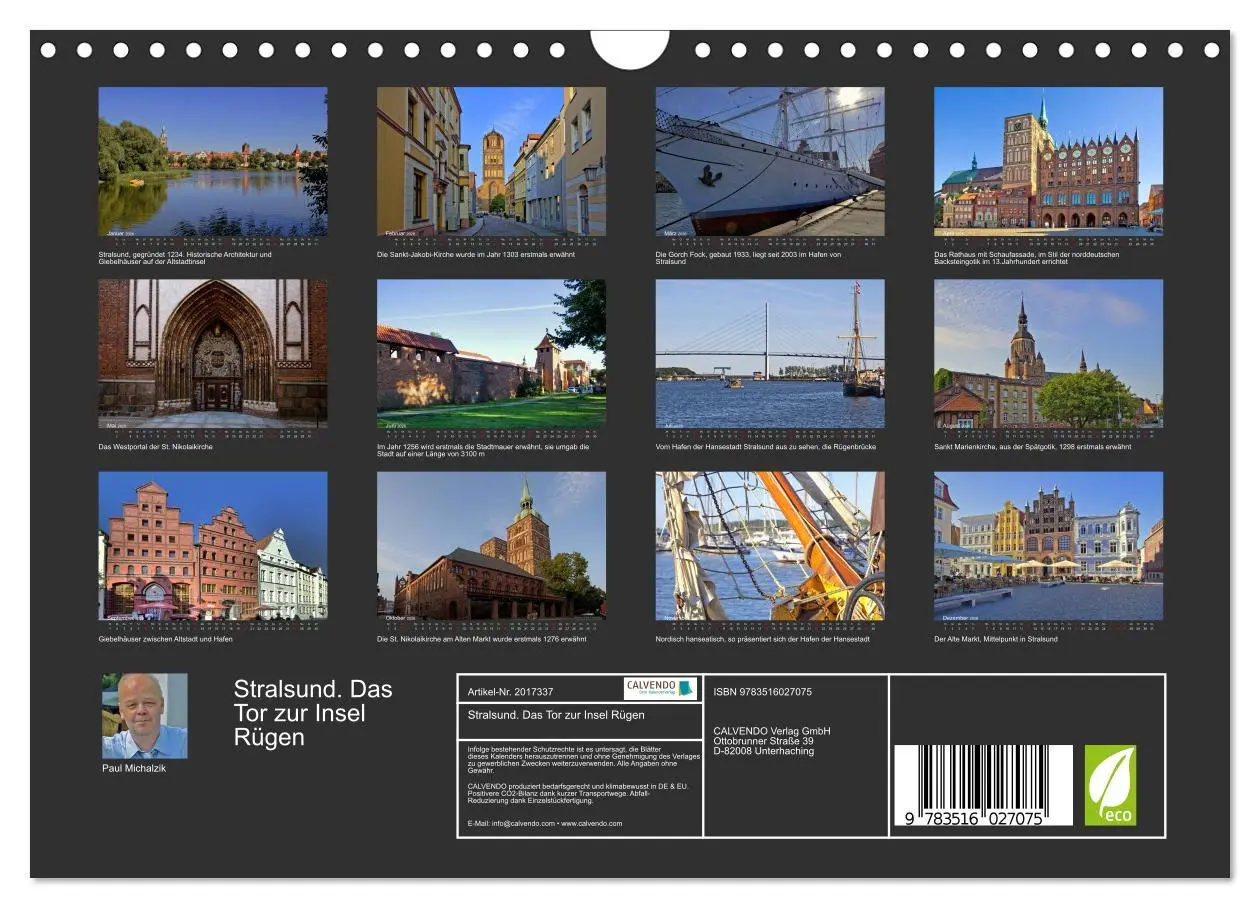The height and width of the screenshot is (908, 1260).
Task: Click the E-Mail info@calvendo.com line
Action: pos(544,824)
